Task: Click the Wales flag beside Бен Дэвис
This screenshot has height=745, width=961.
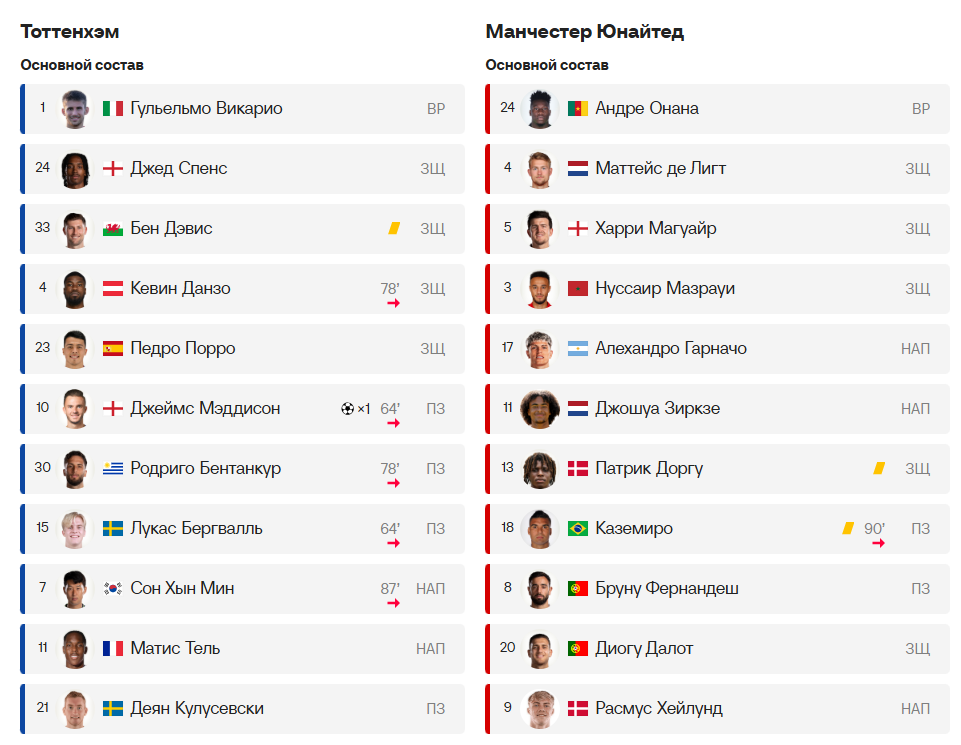Action: pyautogui.click(x=113, y=229)
